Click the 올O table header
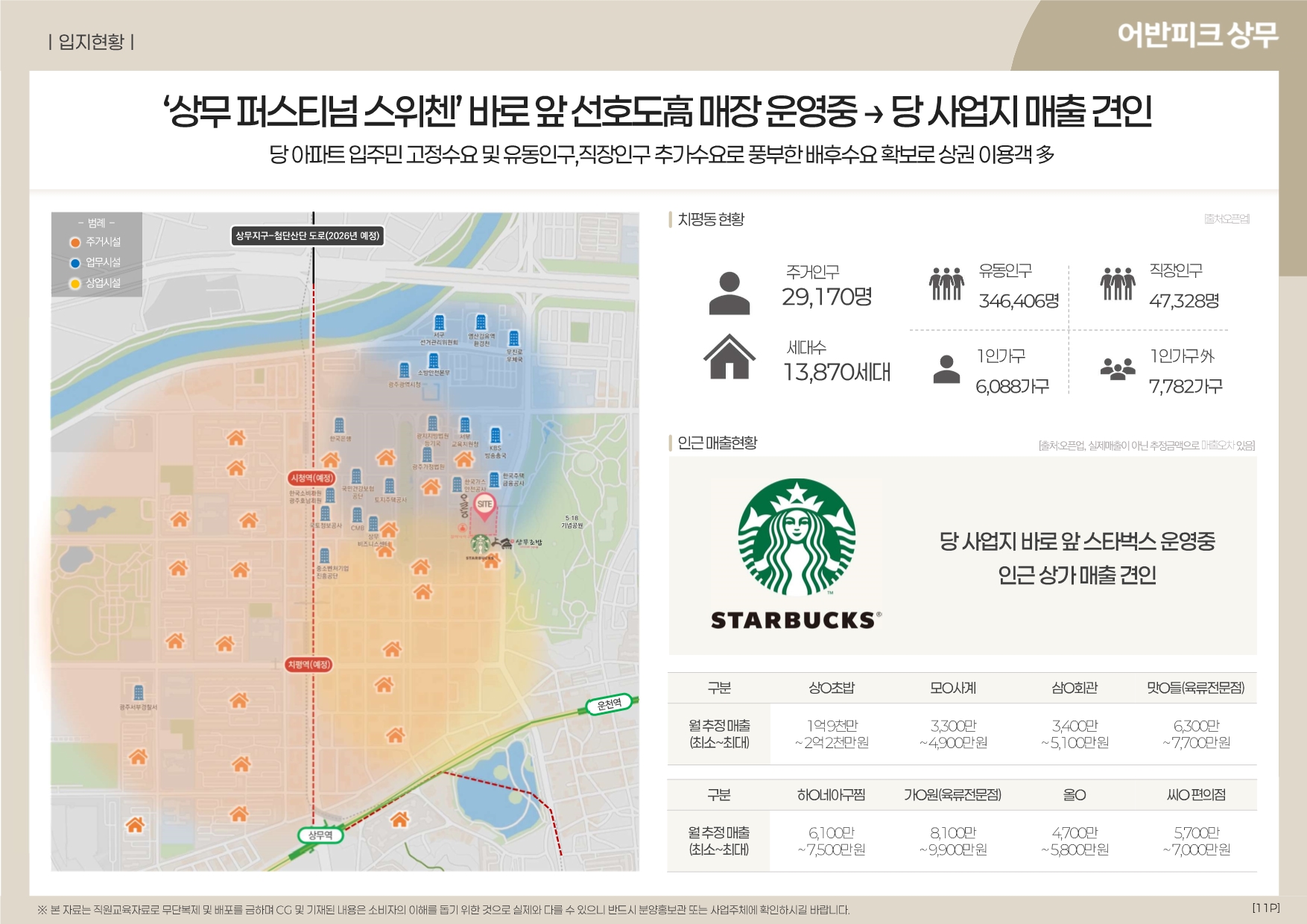This screenshot has height=924, width=1307. point(1075,795)
